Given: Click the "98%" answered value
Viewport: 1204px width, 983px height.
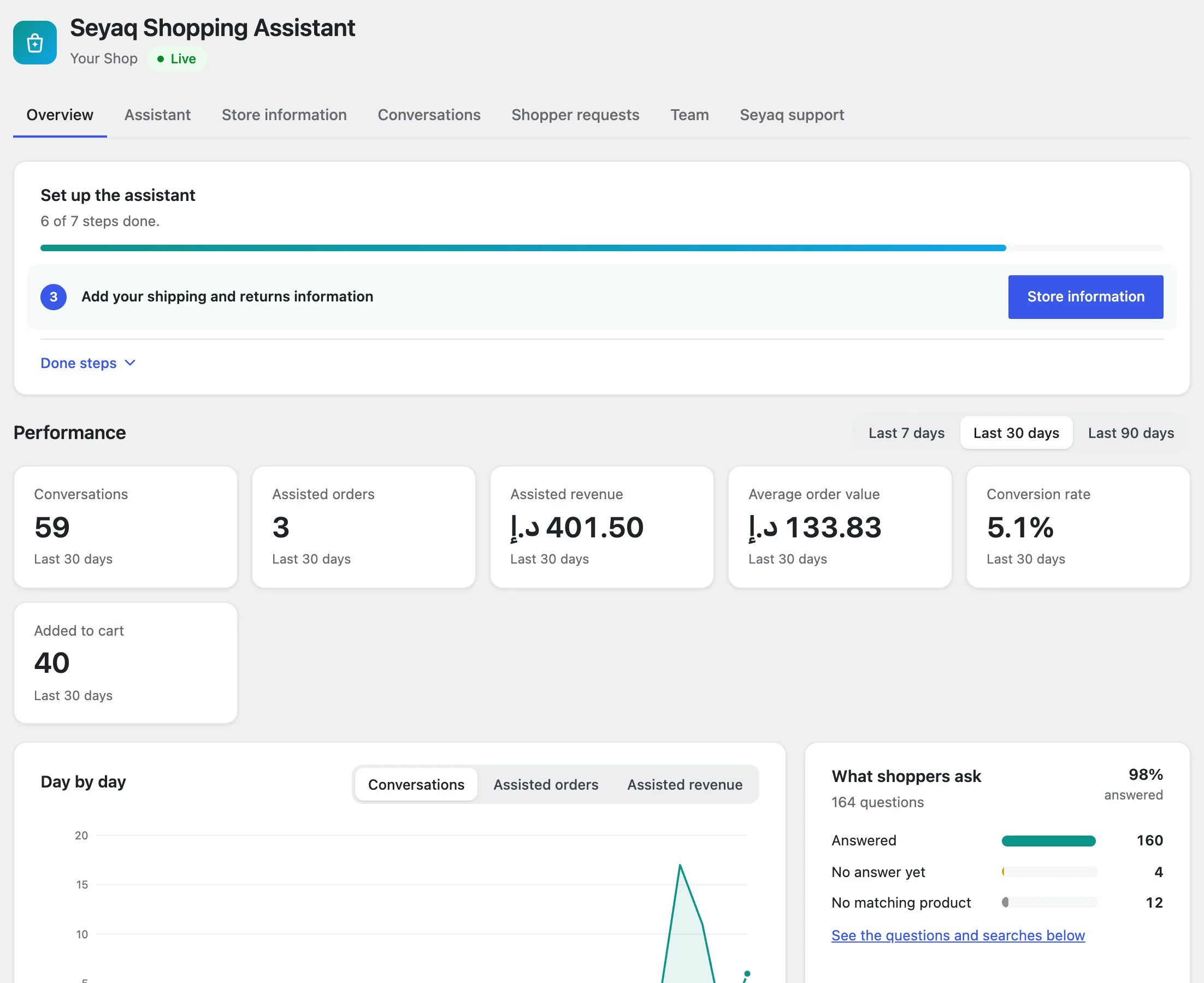Looking at the screenshot, I should 1145,774.
